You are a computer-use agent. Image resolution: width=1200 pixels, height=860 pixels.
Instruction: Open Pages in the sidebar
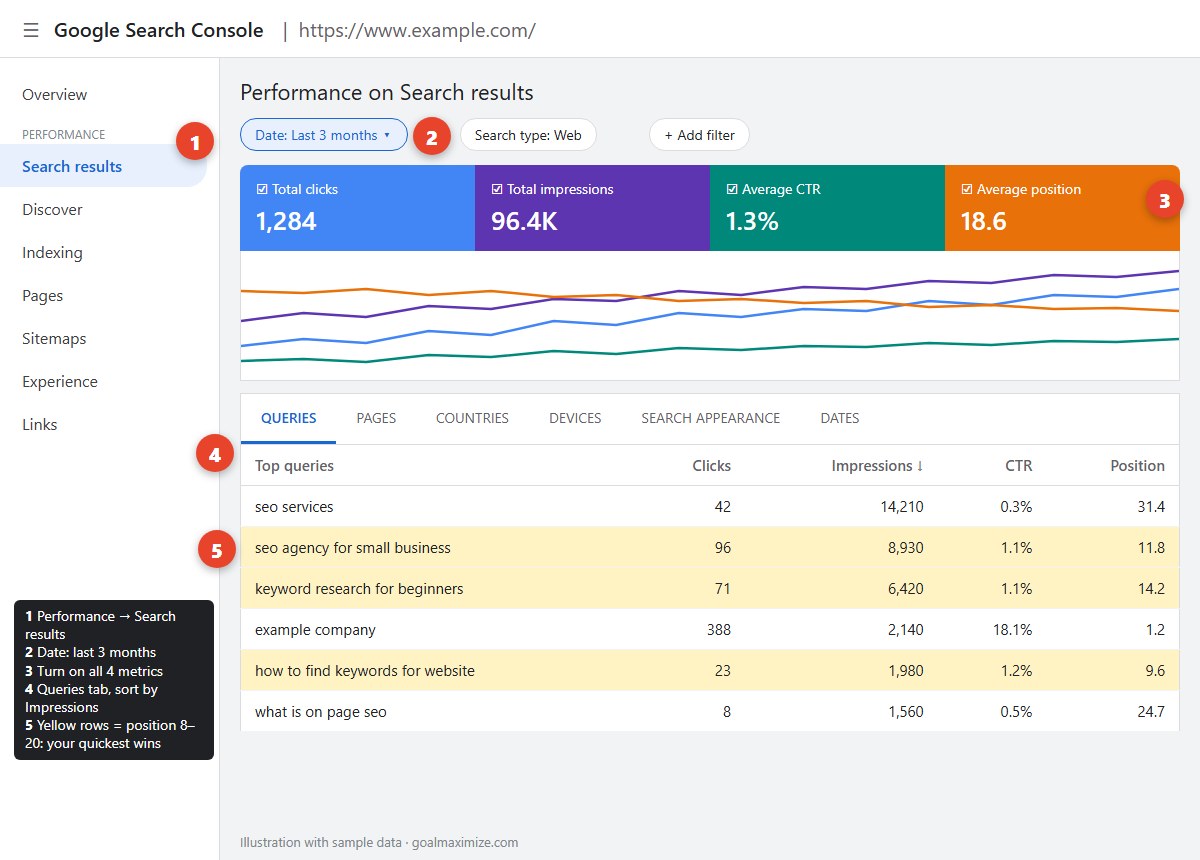42,296
